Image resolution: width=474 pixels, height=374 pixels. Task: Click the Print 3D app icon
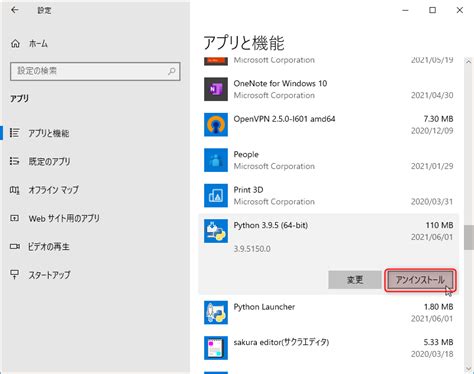point(216,196)
